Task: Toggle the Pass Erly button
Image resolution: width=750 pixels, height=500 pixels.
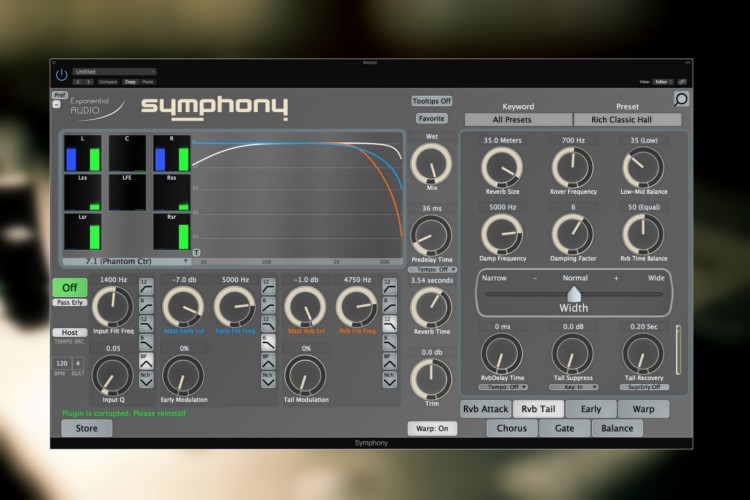Action: 70,302
